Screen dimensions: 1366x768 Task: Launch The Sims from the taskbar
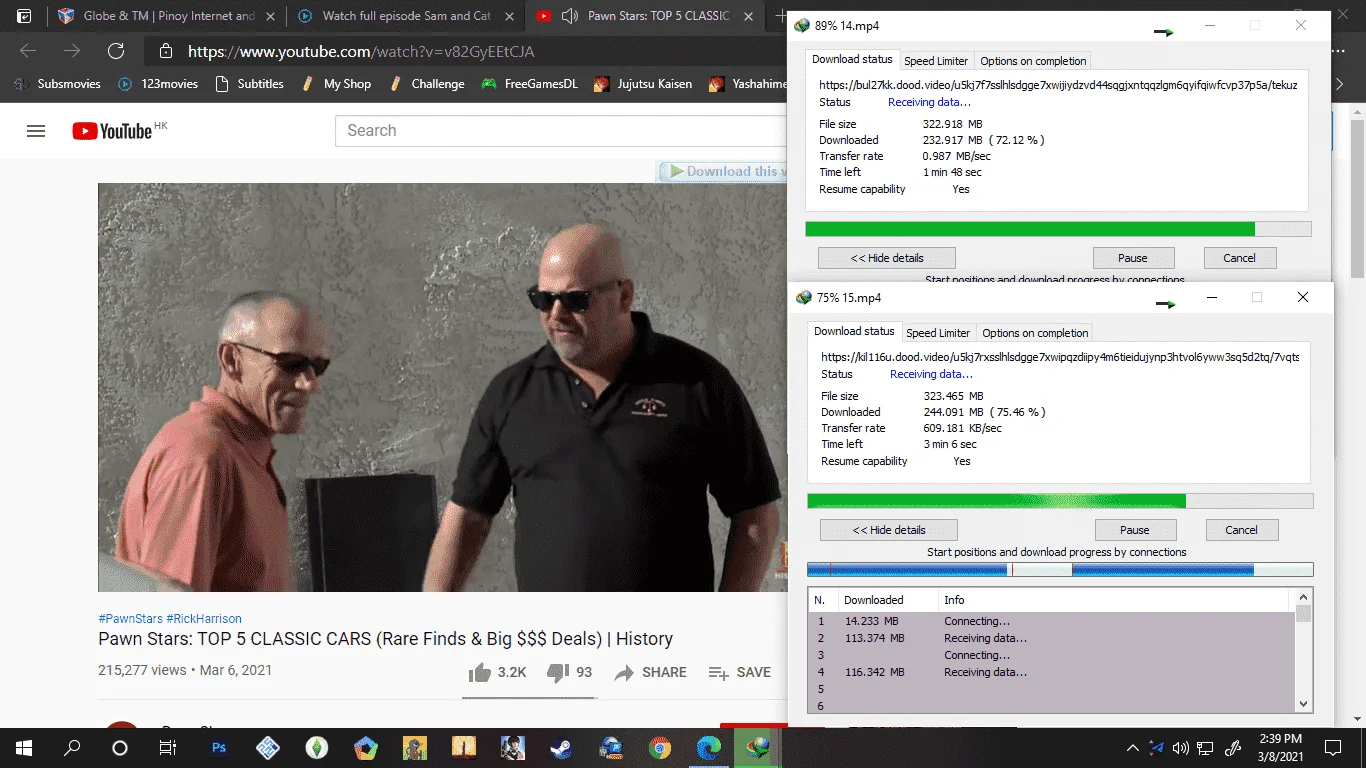316,748
